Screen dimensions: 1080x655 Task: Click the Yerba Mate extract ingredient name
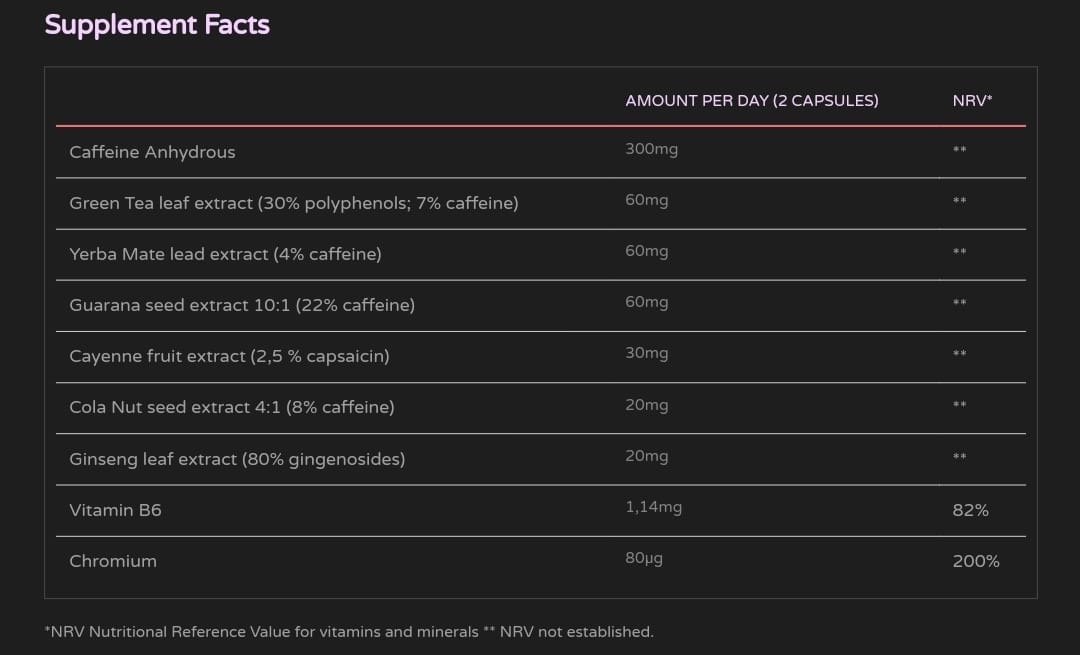click(x=225, y=254)
